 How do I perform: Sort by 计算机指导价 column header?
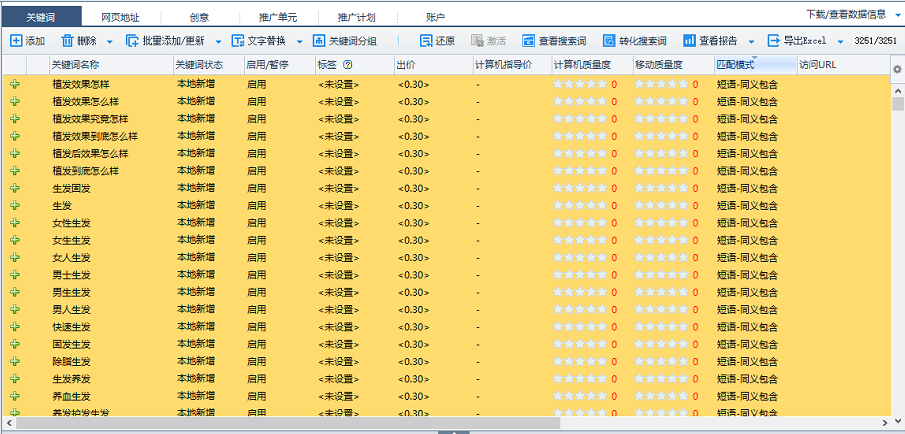(512, 65)
